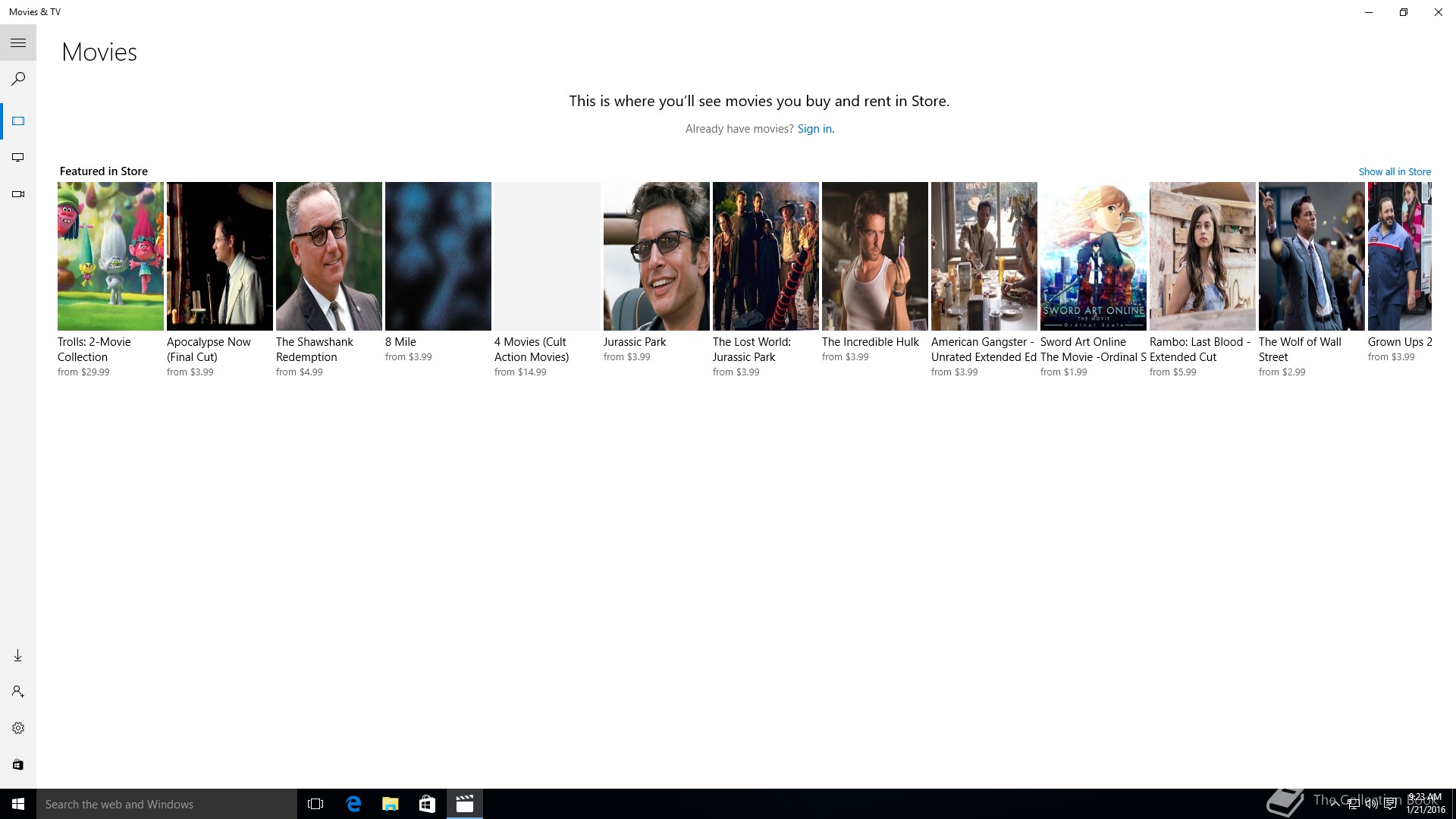This screenshot has height=819, width=1456.
Task: Select Movies & TV taskbar icon
Action: tap(464, 804)
